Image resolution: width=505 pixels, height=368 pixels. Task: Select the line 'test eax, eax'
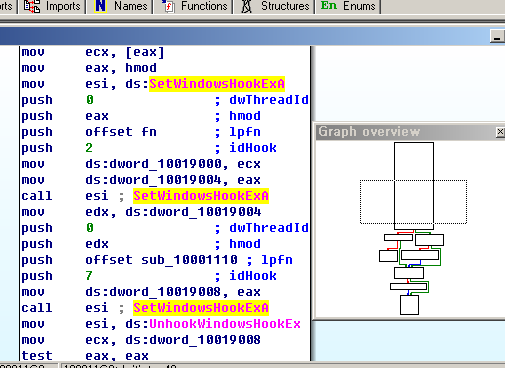tap(85, 356)
